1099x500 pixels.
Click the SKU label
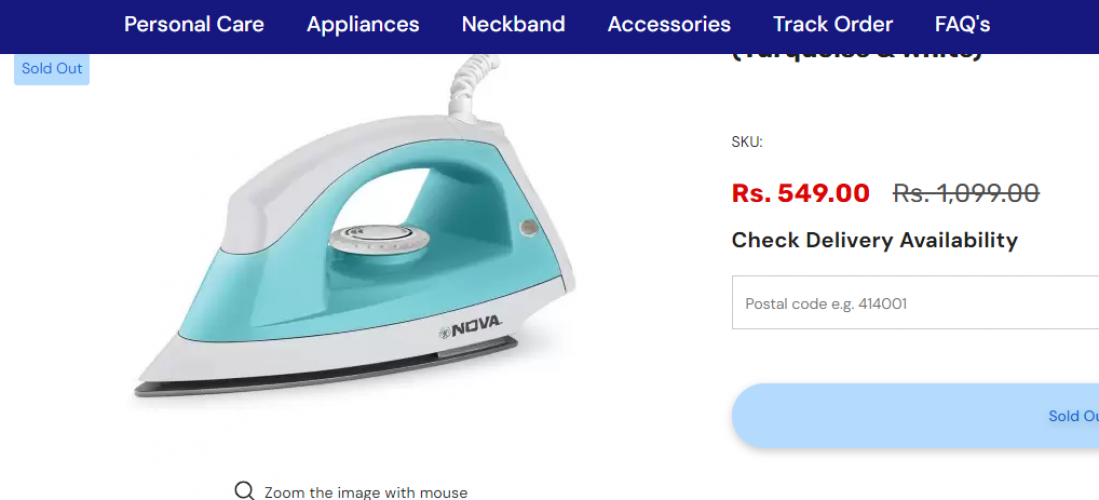click(x=747, y=142)
